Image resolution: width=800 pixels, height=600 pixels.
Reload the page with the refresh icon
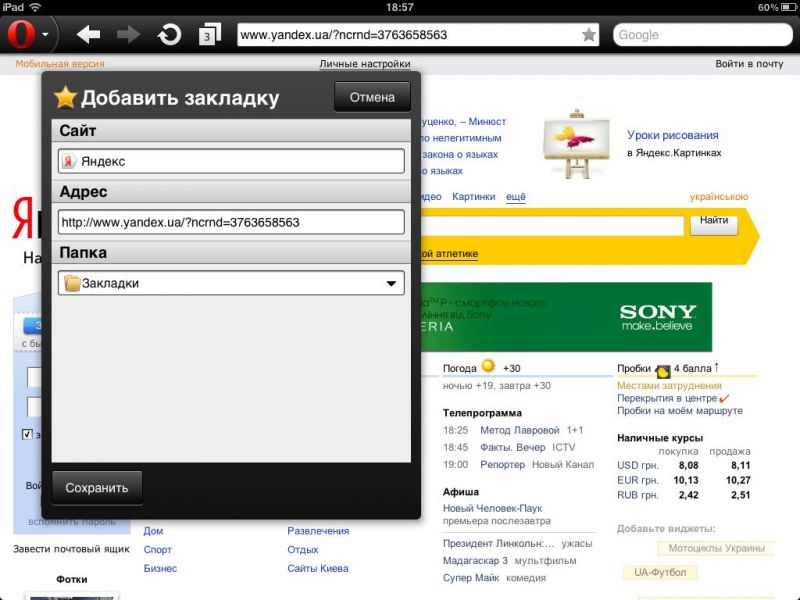[169, 35]
